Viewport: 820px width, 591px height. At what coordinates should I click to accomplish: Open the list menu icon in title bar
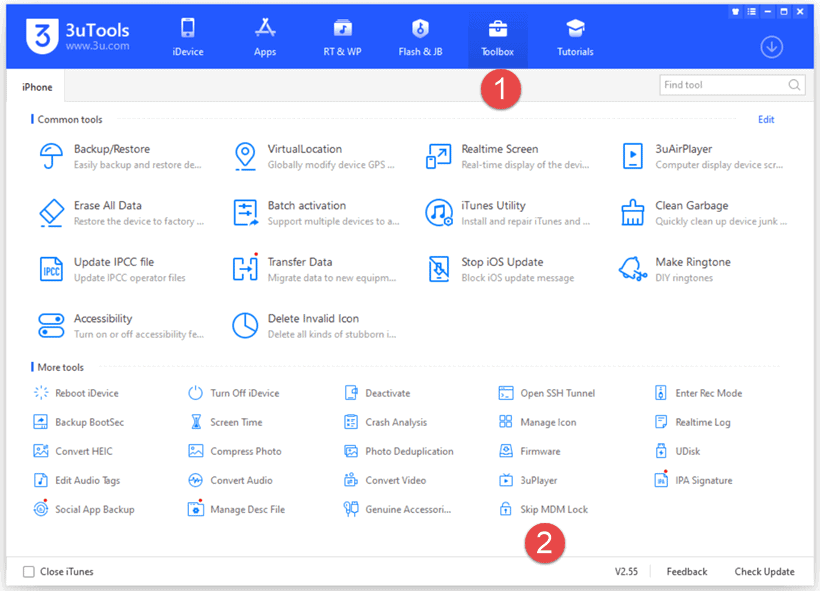[x=751, y=12]
